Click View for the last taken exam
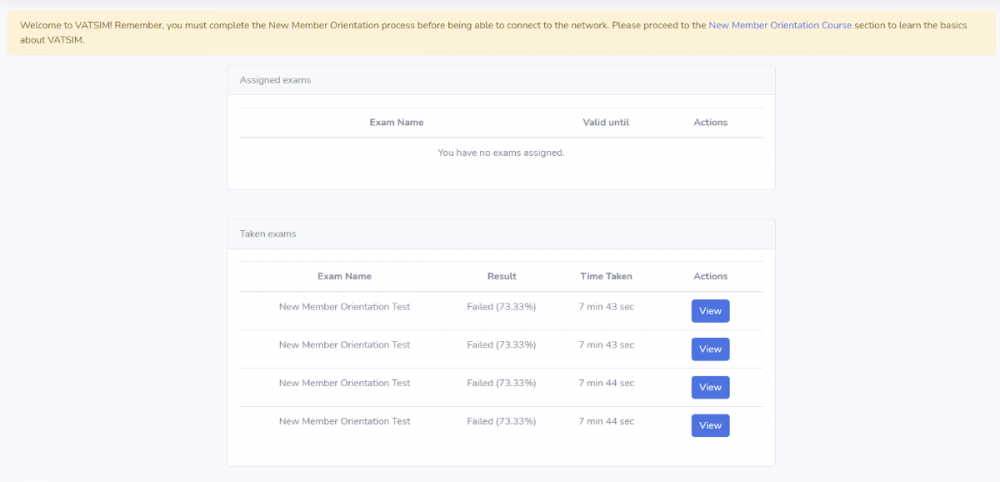The height and width of the screenshot is (482, 1000). click(x=710, y=425)
